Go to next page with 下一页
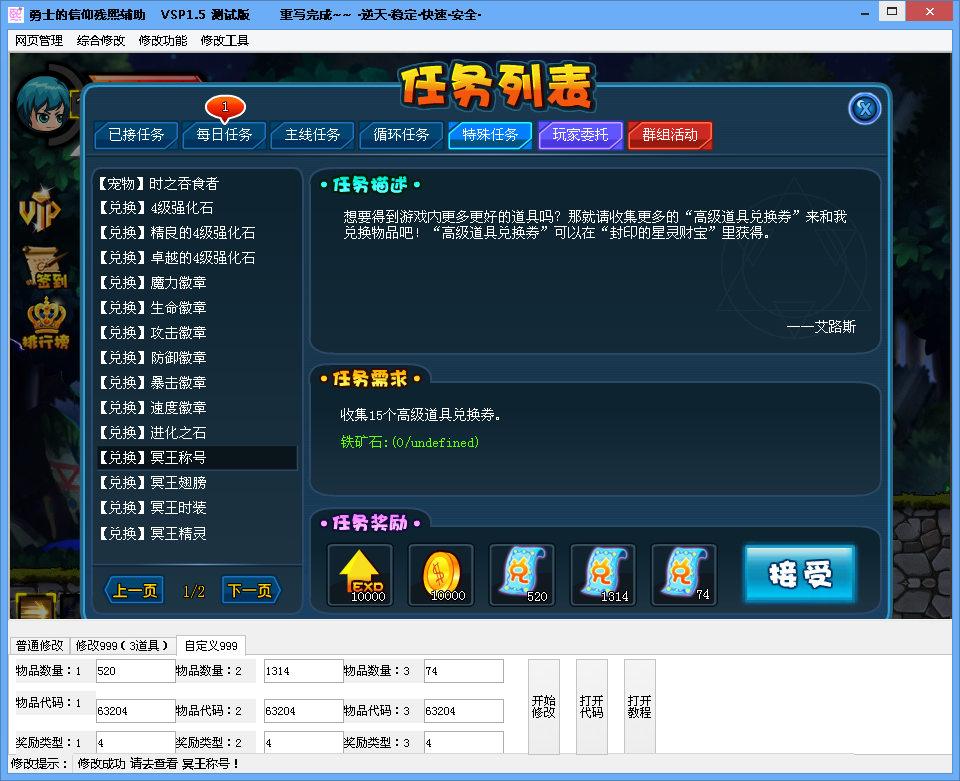 pyautogui.click(x=249, y=591)
